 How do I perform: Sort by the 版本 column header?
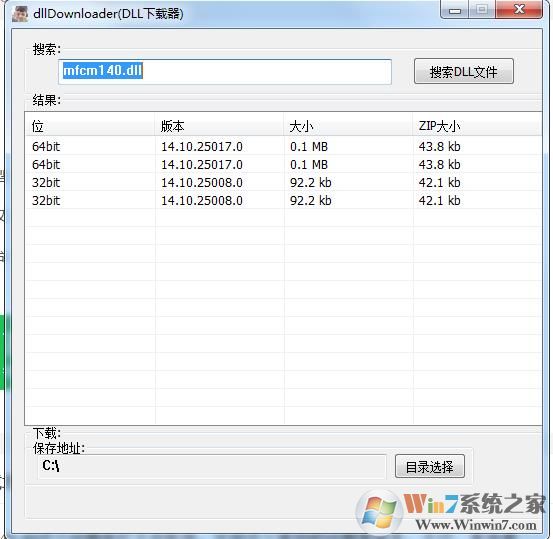[x=219, y=126]
